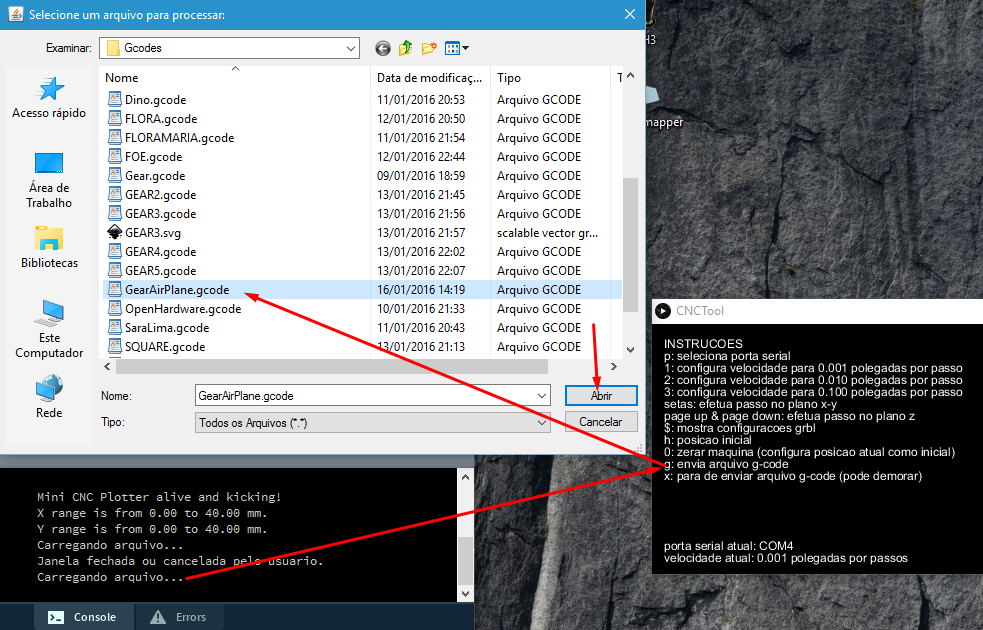
Task: Click 'h: posicao inicial' line in CNCTool
Action: click(x=708, y=440)
